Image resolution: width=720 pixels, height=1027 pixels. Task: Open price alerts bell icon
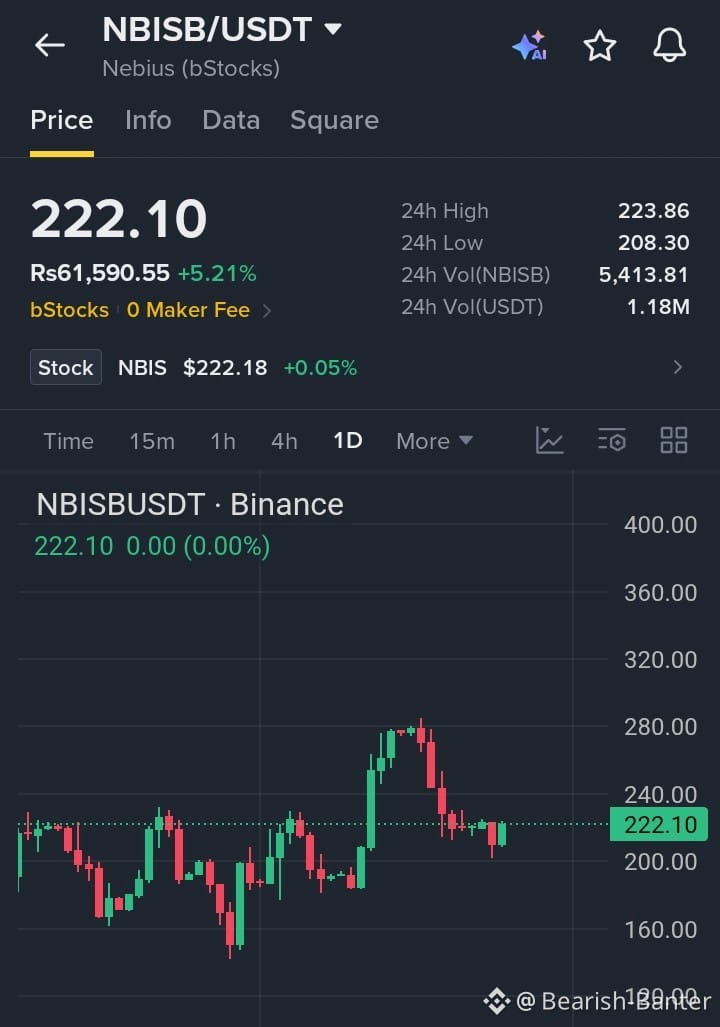tap(670, 45)
